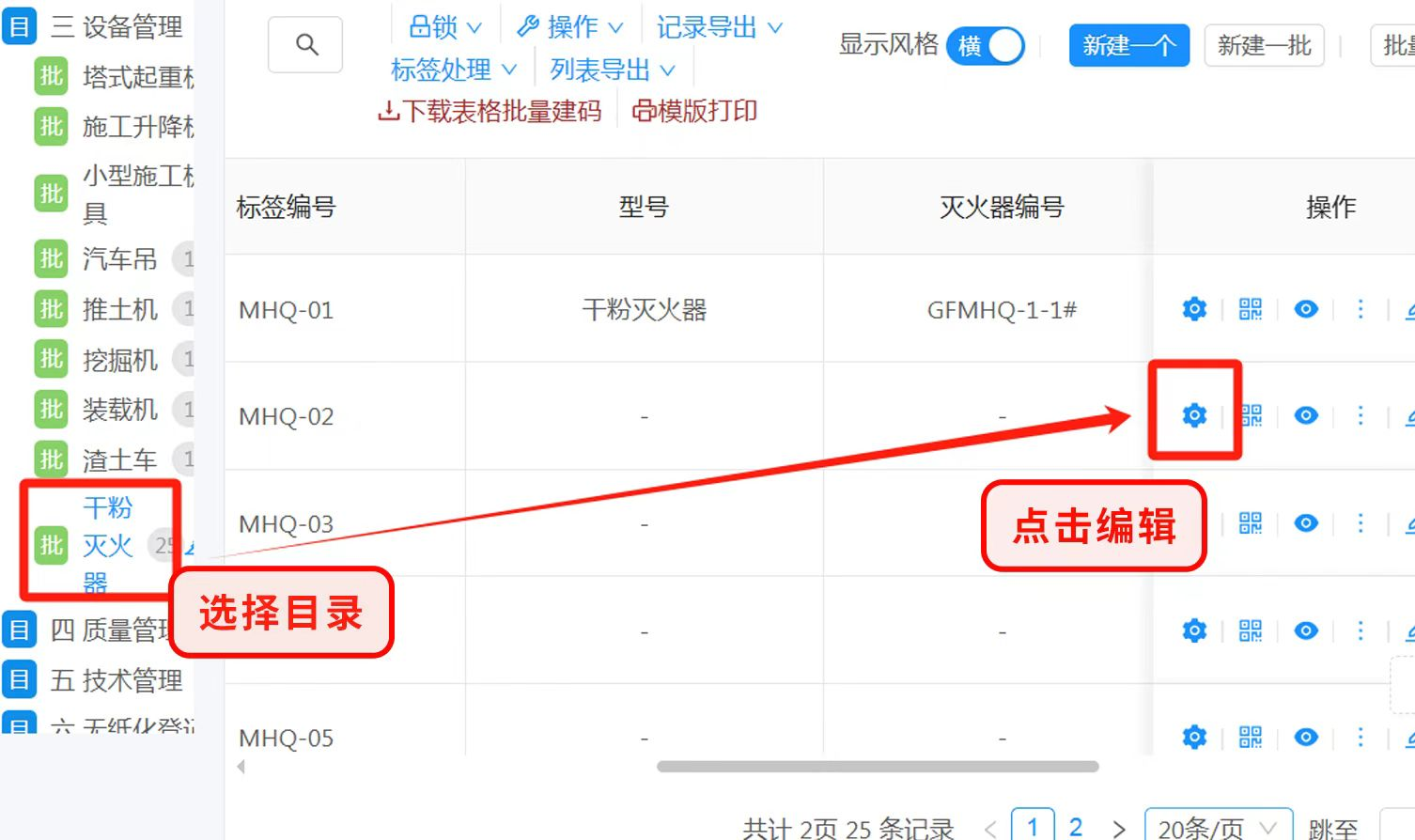The image size is (1415, 840).
Task: Click the three-dot more icon on row MHQ-03
Action: pos(1361,523)
